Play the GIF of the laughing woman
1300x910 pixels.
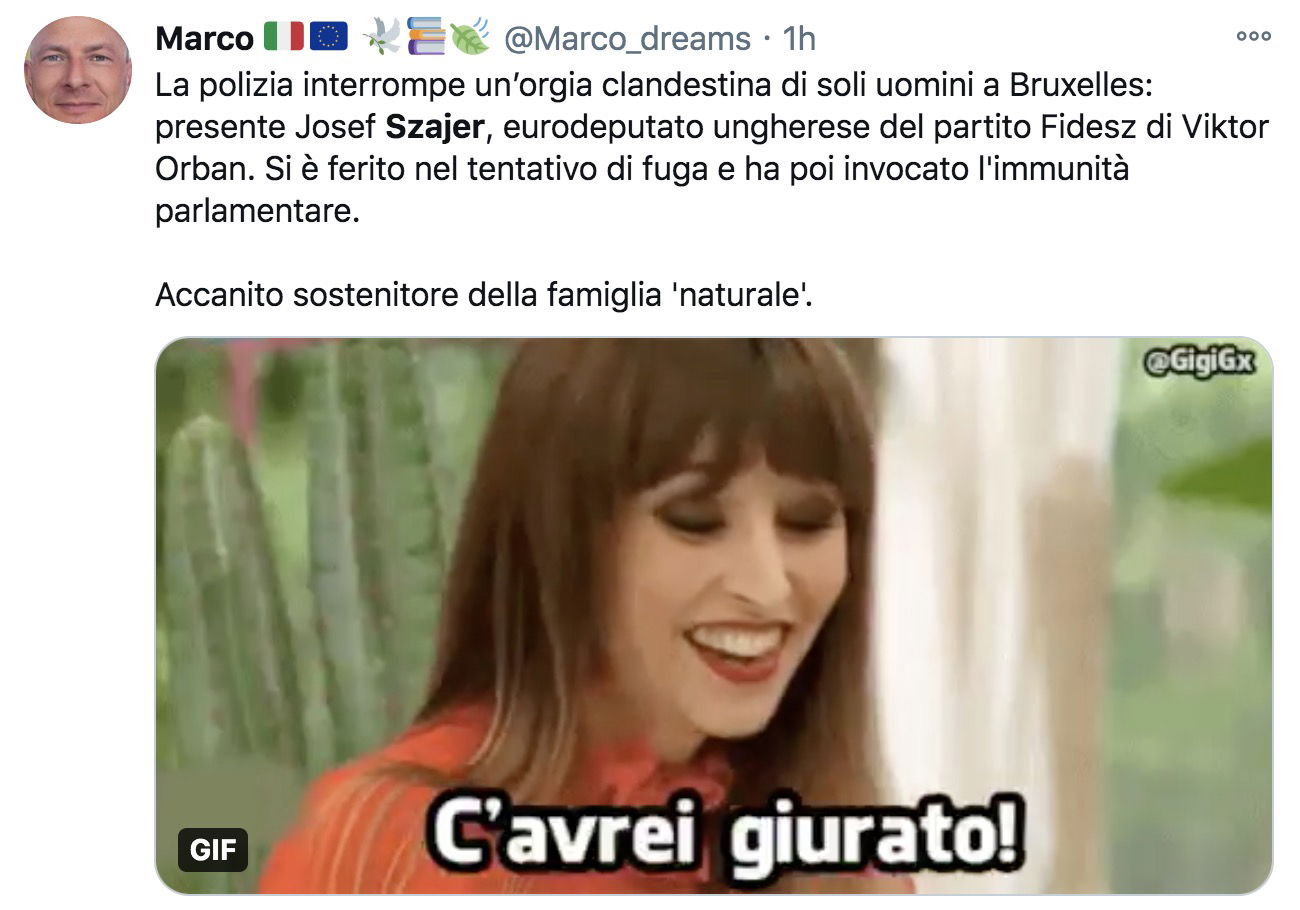[x=714, y=615]
